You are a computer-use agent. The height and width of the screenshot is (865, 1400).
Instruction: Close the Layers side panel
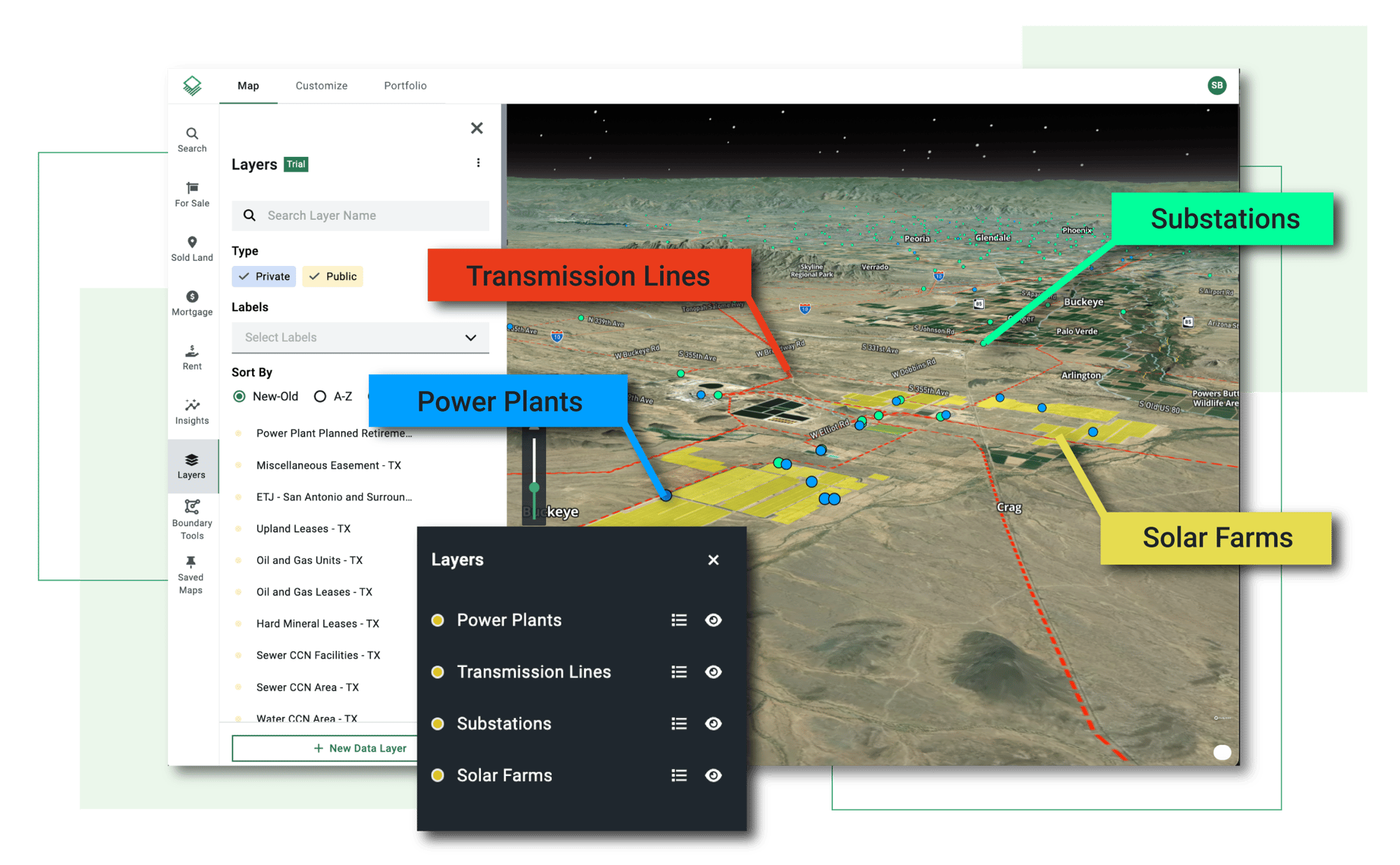[x=477, y=128]
